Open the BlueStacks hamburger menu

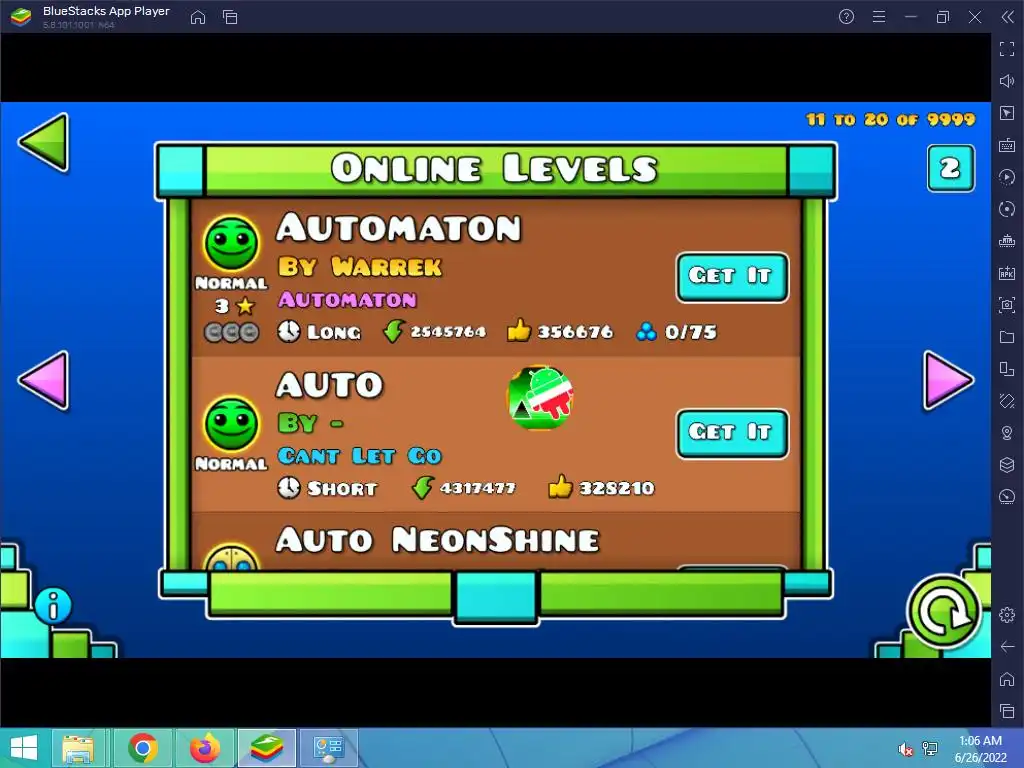point(879,17)
